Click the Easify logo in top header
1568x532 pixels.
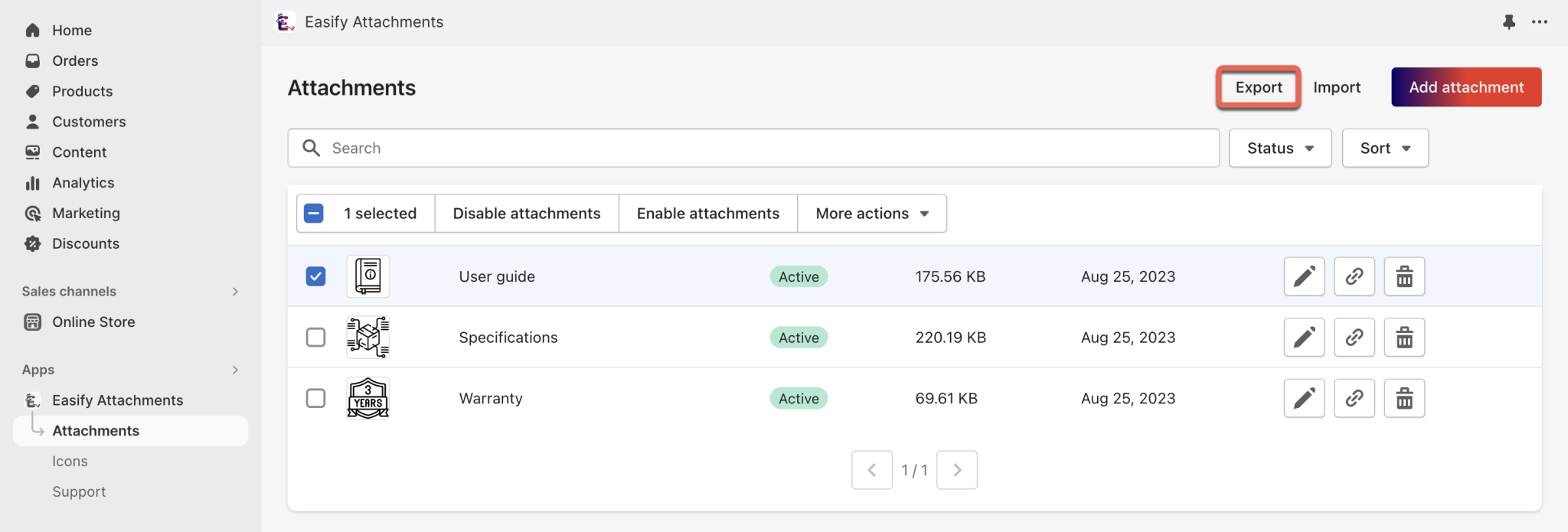tap(286, 22)
